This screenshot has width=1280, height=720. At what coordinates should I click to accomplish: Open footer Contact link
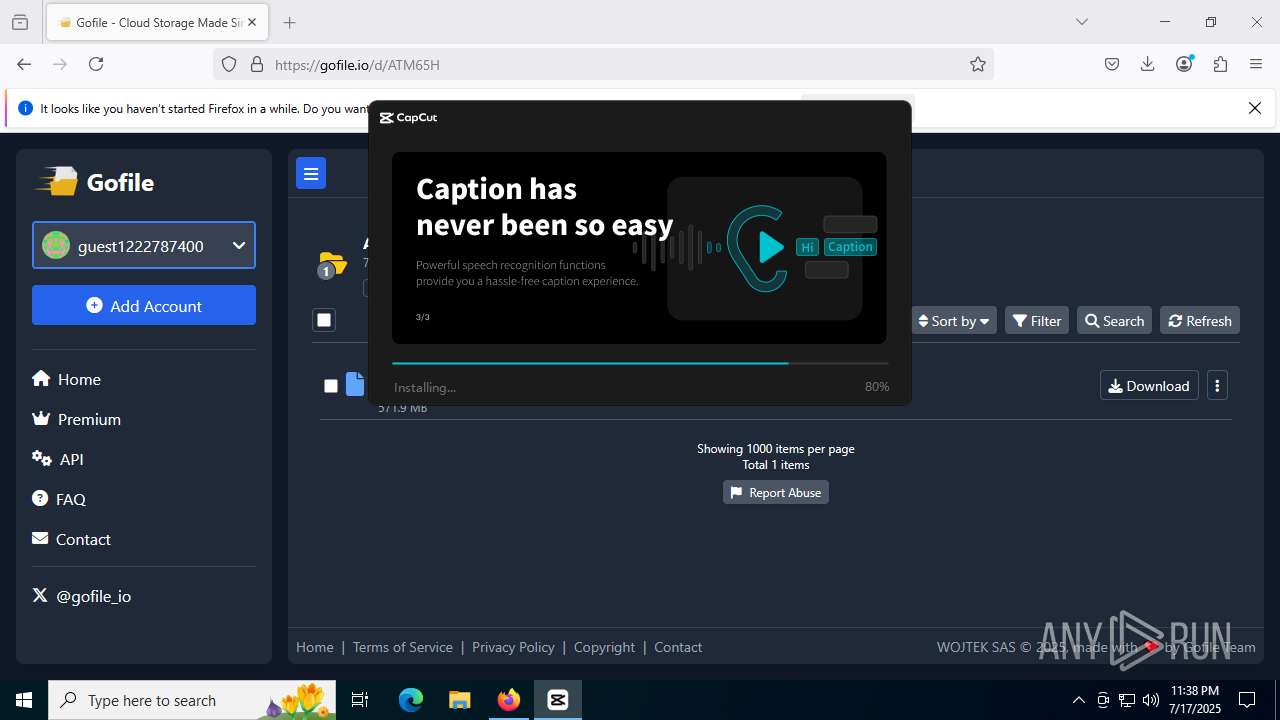tap(678, 647)
